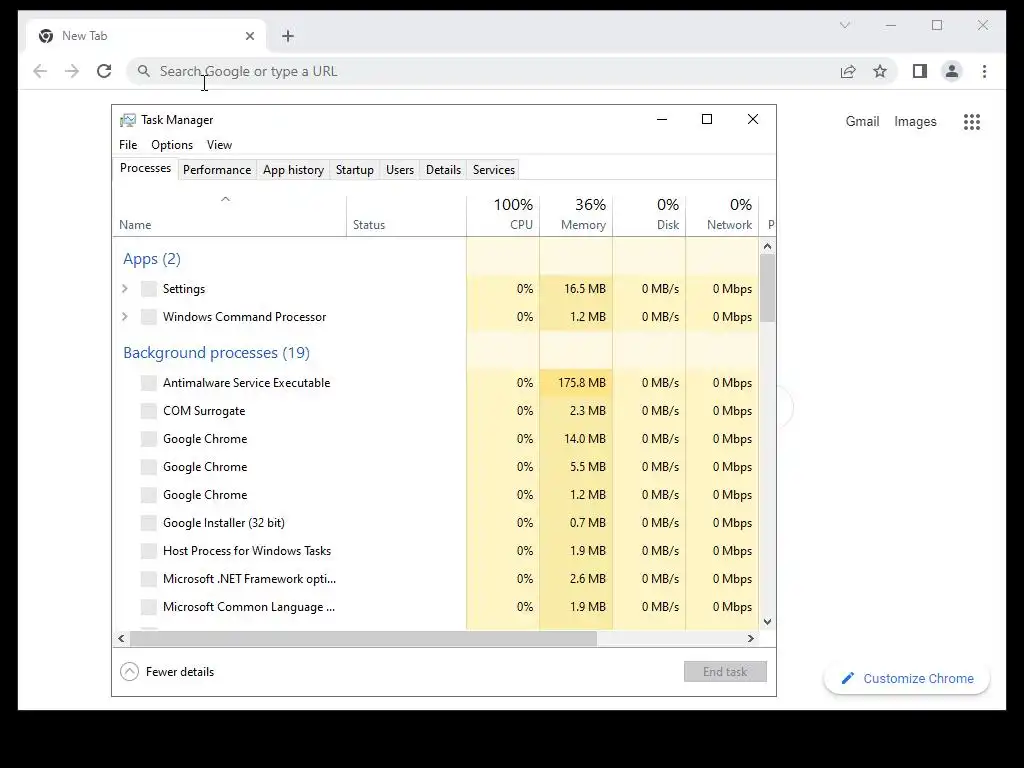Click Chrome's forward navigation arrow
This screenshot has width=1024, height=768.
72,71
